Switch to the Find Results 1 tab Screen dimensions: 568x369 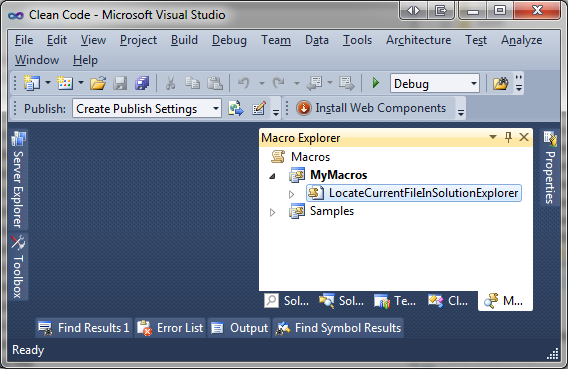coord(84,328)
